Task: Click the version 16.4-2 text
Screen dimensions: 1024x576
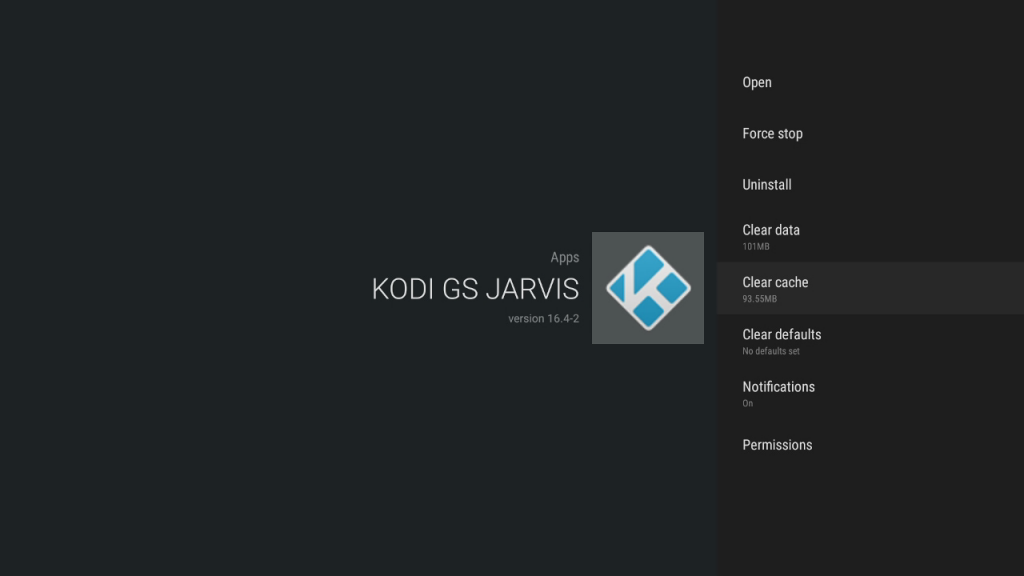Action: (543, 319)
